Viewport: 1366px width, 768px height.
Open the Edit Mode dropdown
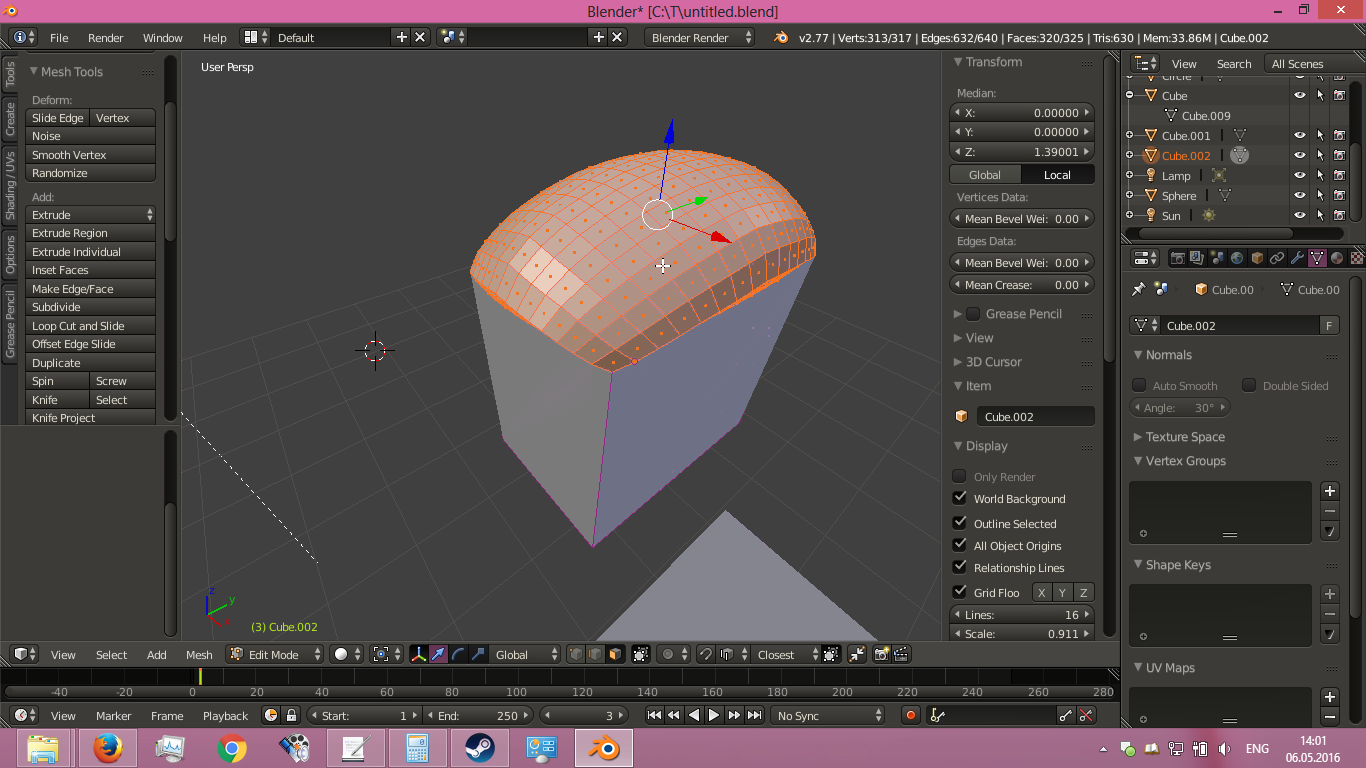pyautogui.click(x=275, y=654)
